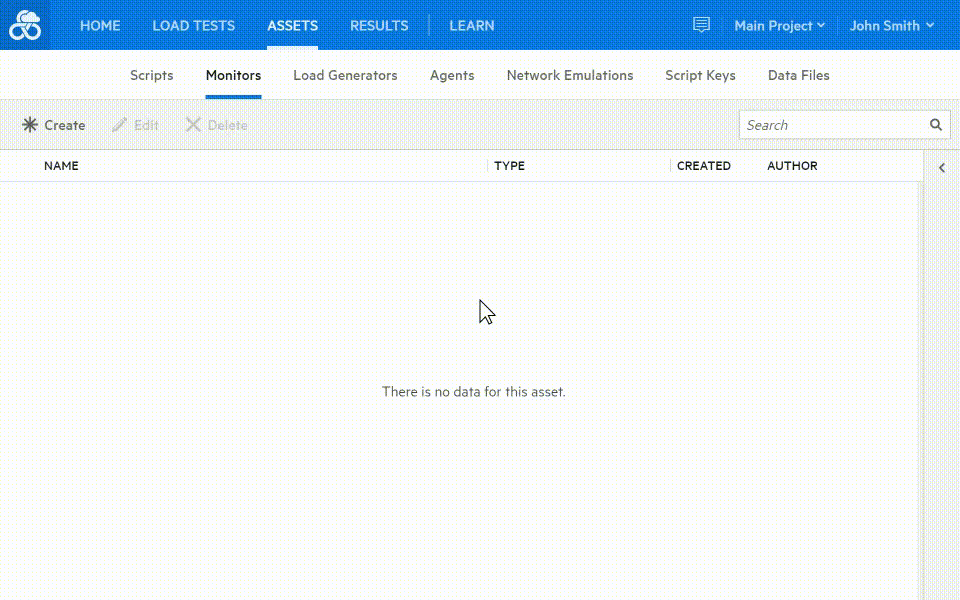Click the Create asterisk icon
This screenshot has width=960, height=600.
coord(30,125)
